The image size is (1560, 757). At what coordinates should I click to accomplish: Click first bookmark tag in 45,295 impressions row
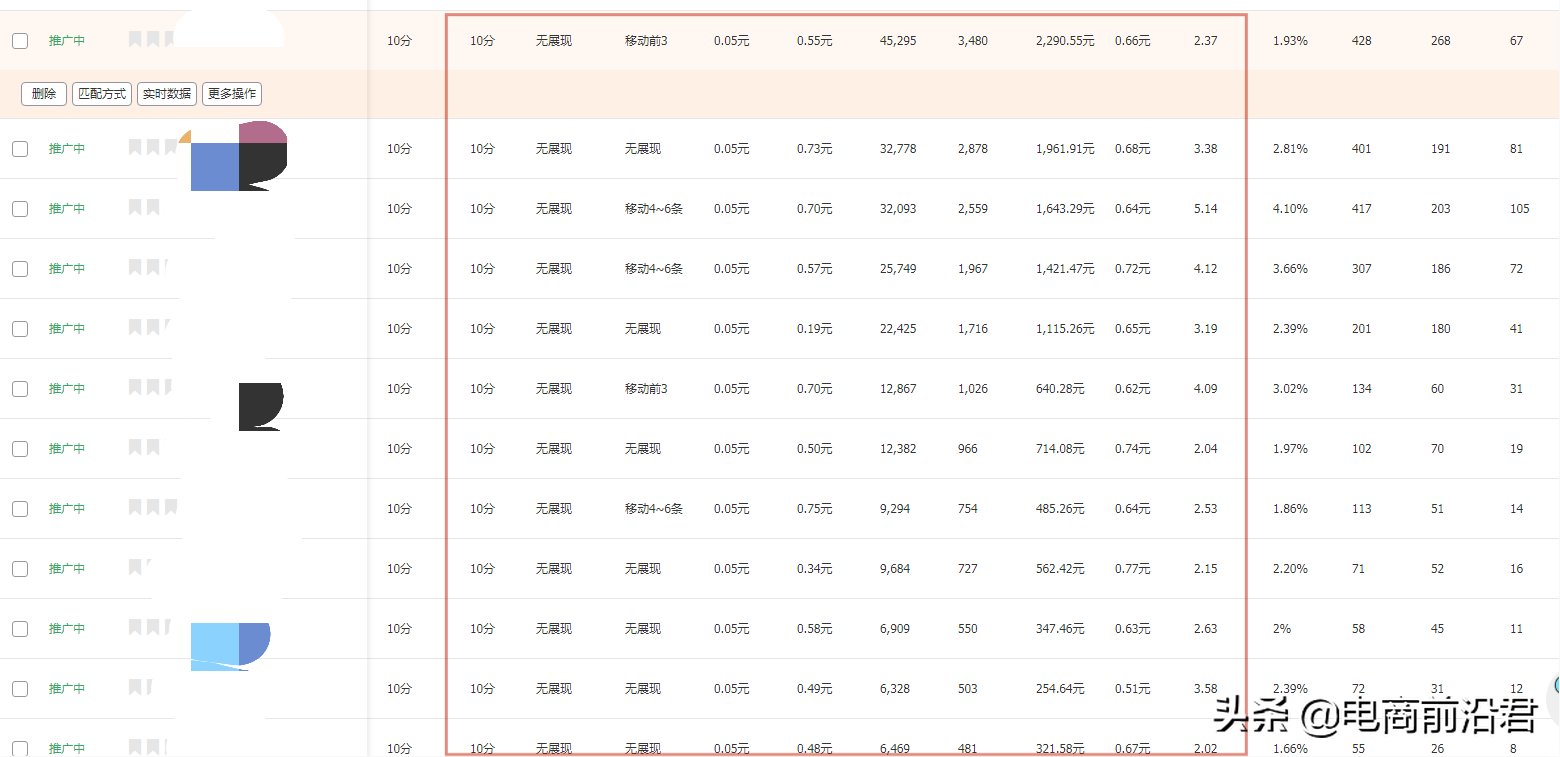tap(135, 39)
